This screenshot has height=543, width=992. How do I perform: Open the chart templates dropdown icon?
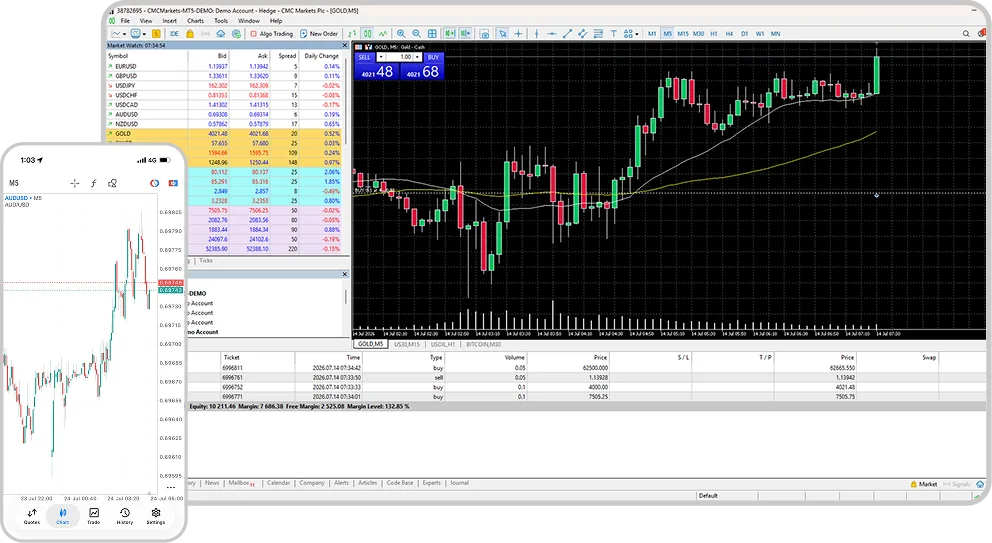138,34
